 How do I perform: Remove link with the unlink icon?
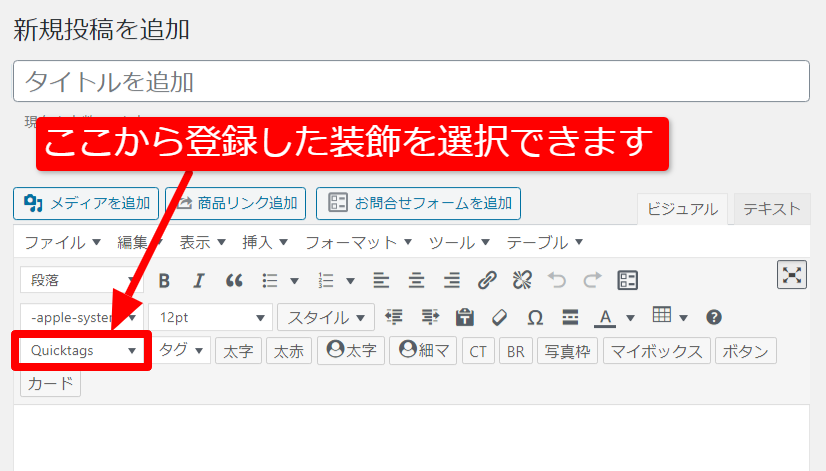click(522, 280)
